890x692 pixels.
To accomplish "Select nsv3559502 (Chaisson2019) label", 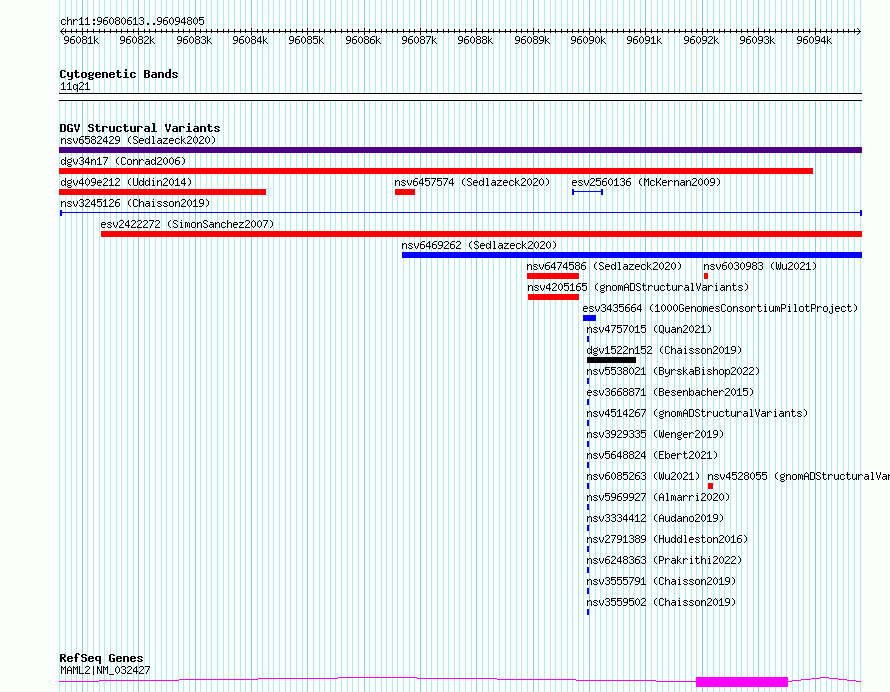I will point(661,602).
